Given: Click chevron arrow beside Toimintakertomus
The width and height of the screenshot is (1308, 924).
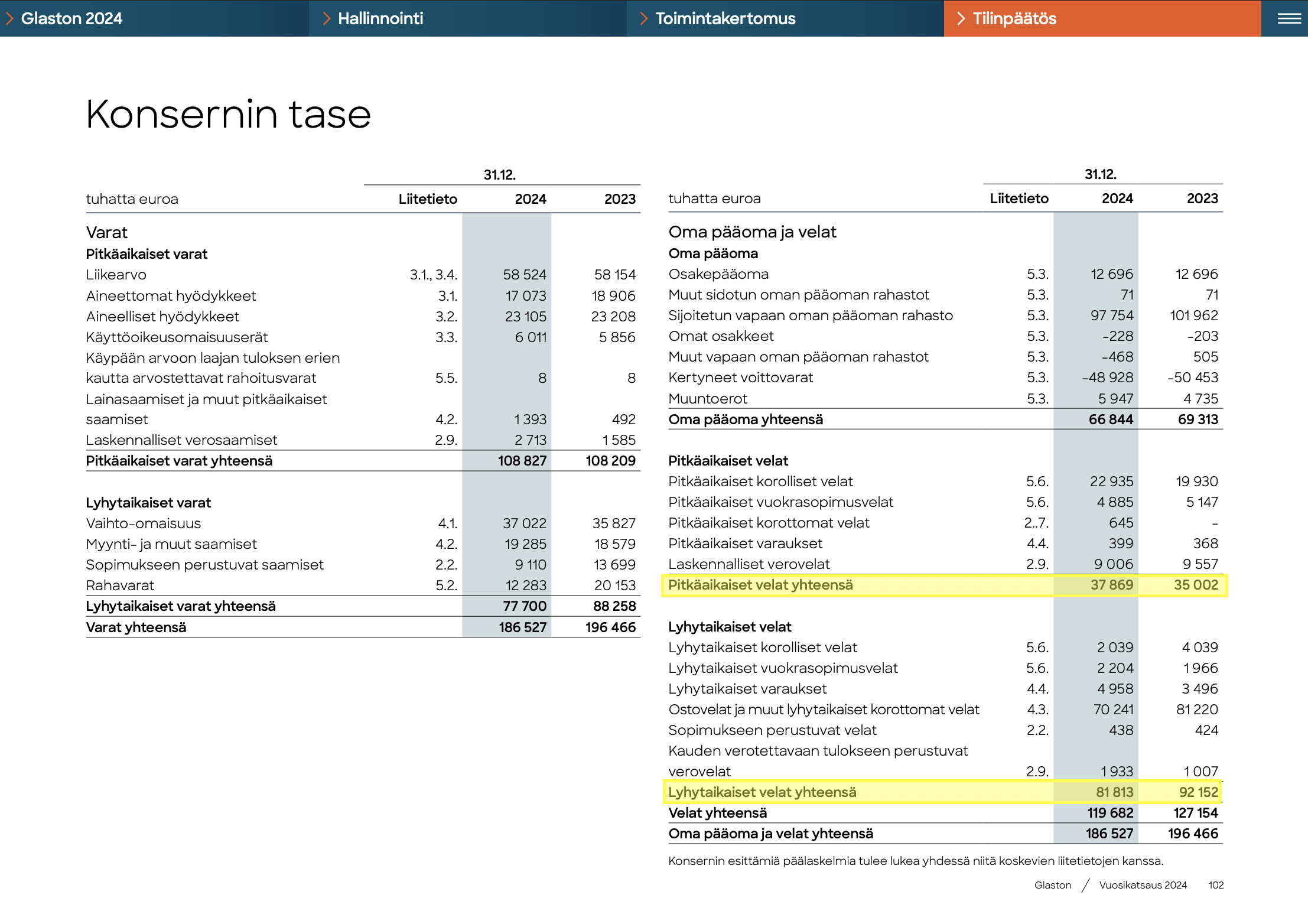Looking at the screenshot, I should tap(644, 18).
